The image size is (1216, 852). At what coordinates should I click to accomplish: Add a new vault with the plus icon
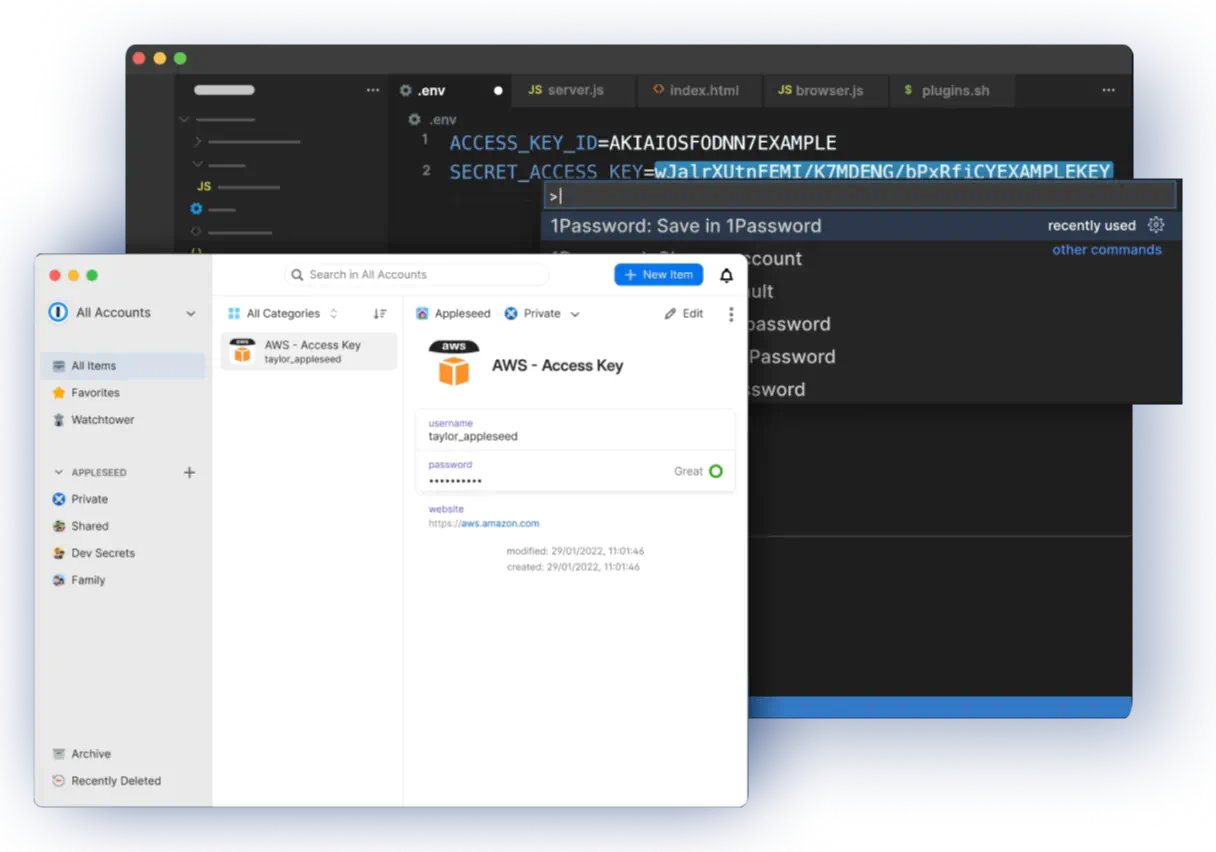pyautogui.click(x=189, y=472)
